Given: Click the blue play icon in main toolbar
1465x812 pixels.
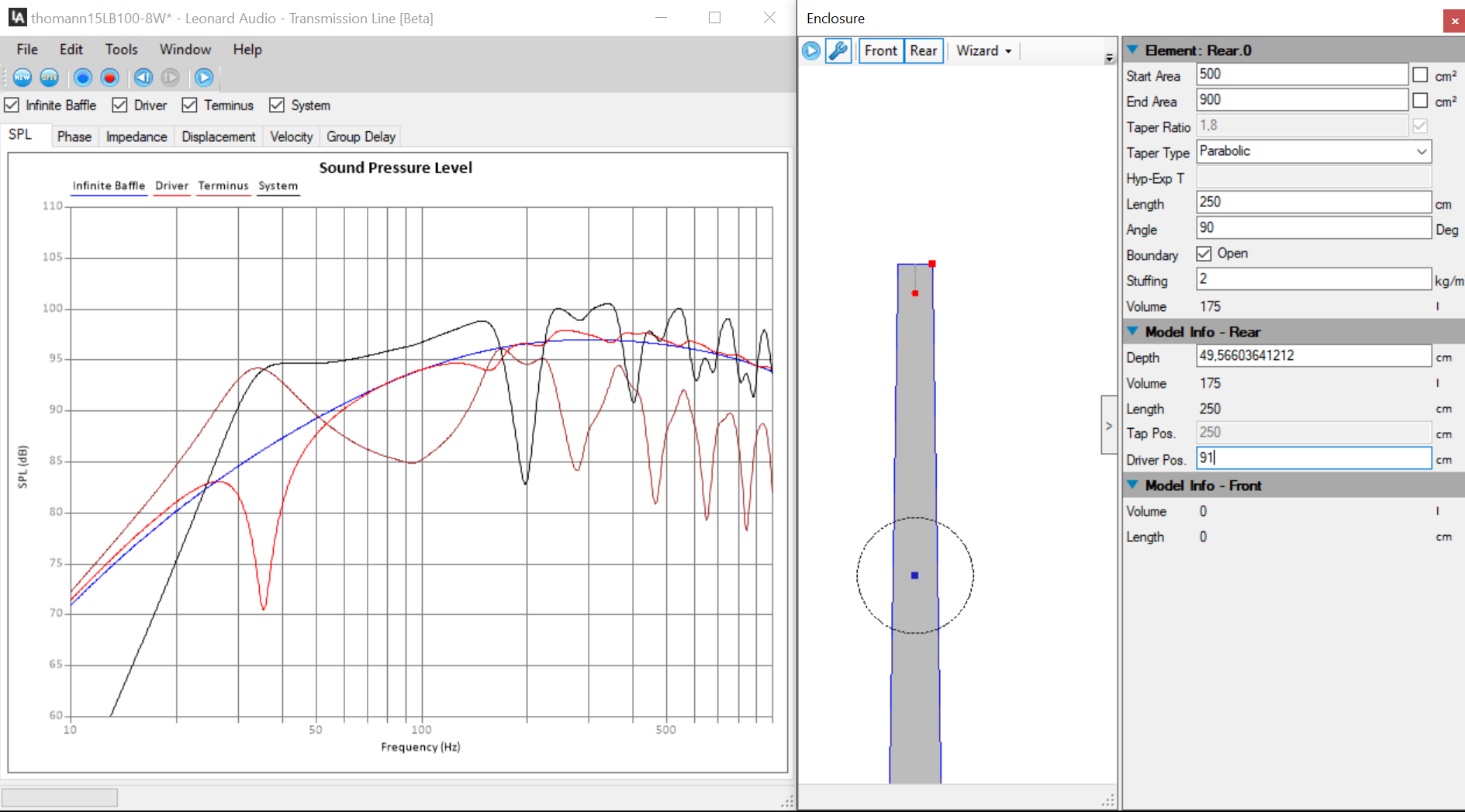Looking at the screenshot, I should [x=204, y=78].
